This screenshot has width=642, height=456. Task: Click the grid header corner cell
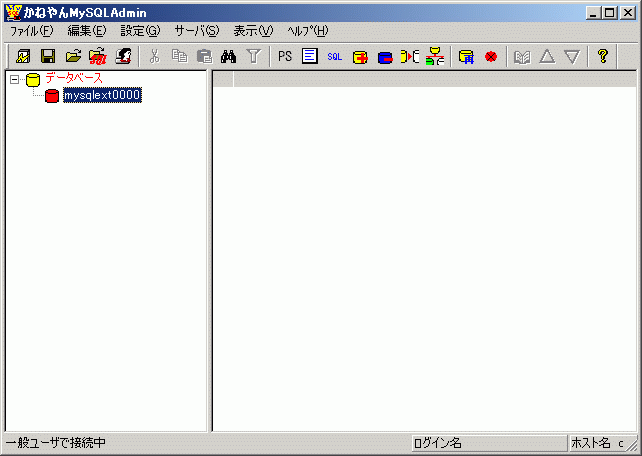coord(223,79)
